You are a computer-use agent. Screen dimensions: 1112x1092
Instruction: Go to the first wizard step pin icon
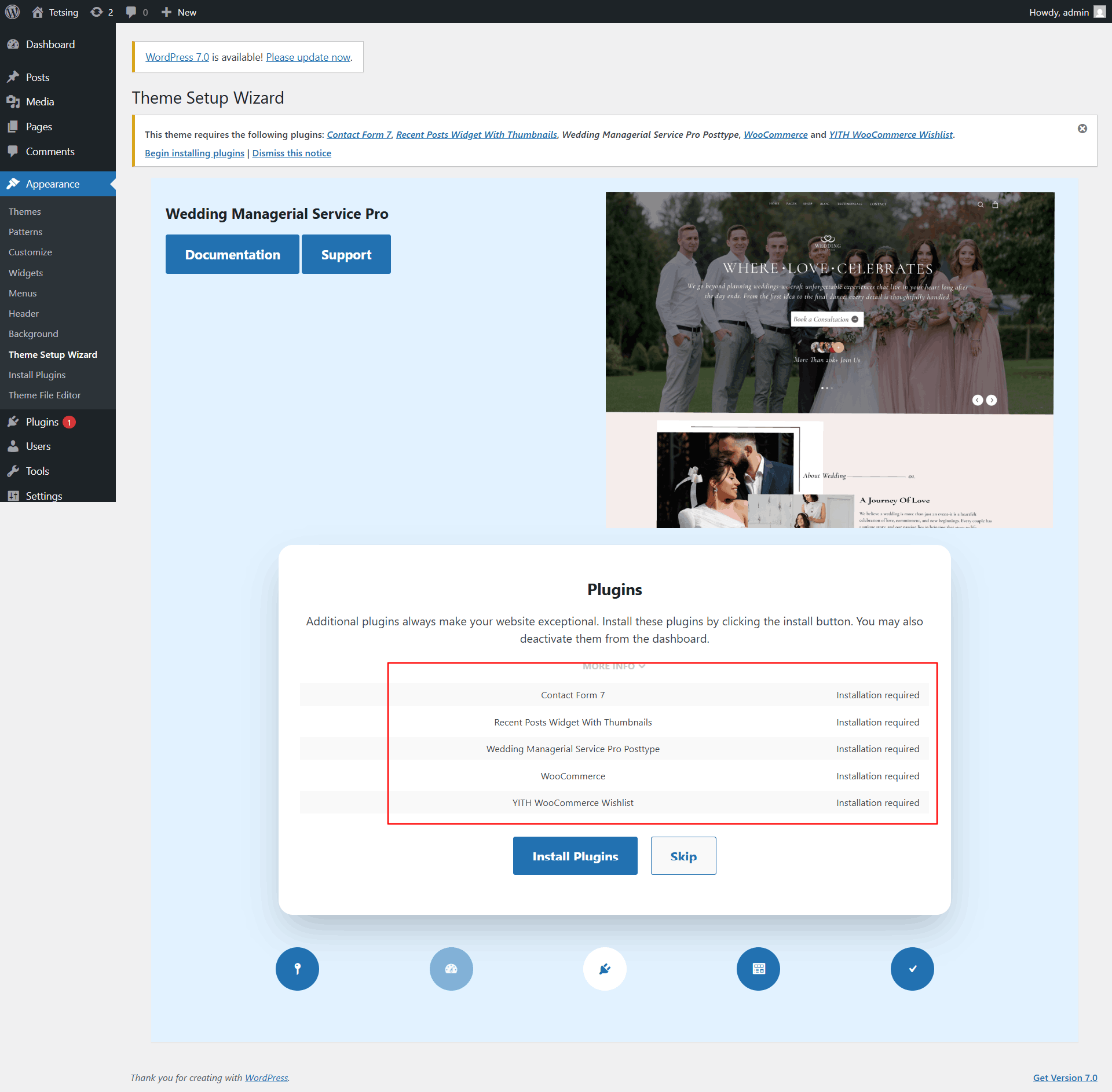point(297,969)
